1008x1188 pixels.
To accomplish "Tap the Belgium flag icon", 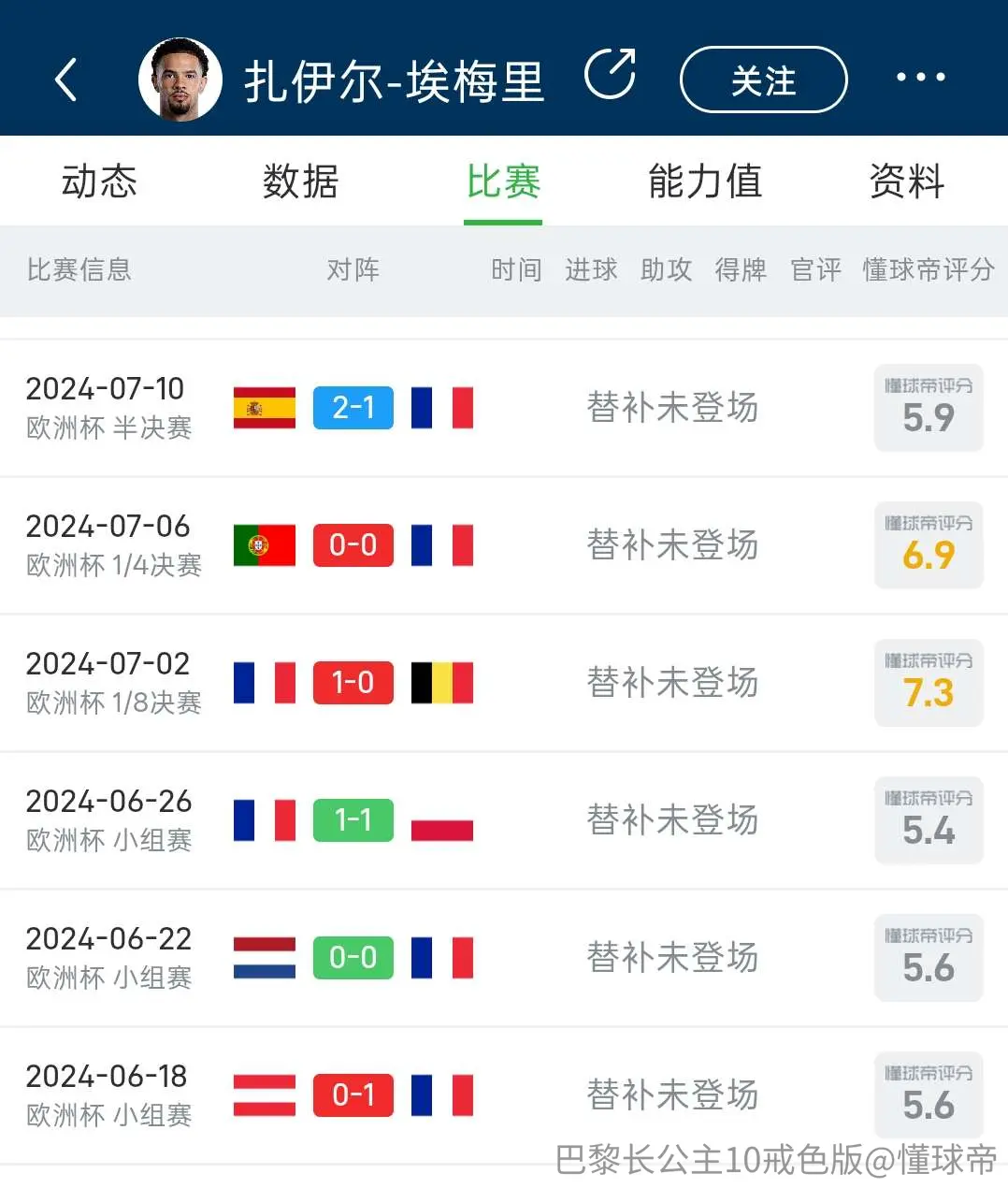I will click(x=442, y=683).
